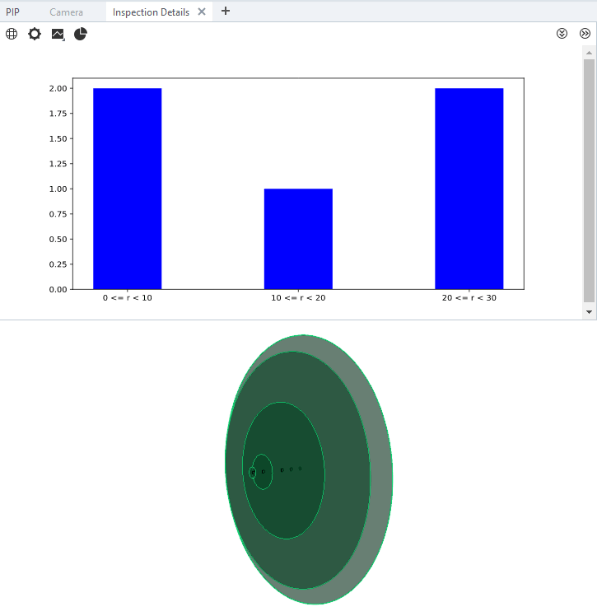Click the circled double-chevron right icon

coord(585,33)
